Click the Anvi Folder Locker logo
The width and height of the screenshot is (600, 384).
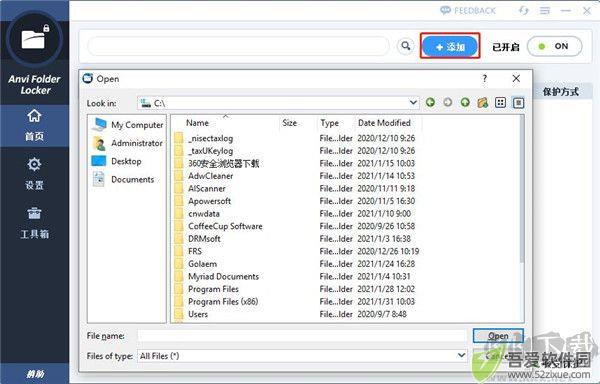[x=34, y=39]
